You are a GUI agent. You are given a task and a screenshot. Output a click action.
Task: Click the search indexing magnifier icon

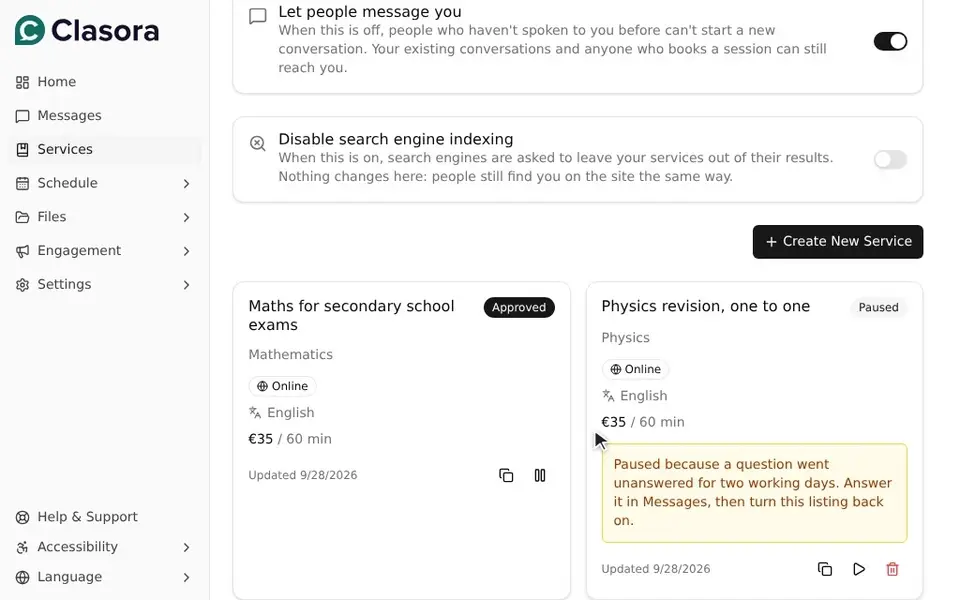click(x=258, y=143)
